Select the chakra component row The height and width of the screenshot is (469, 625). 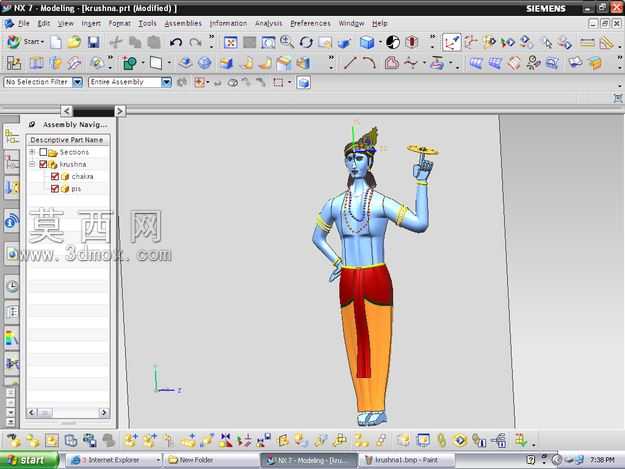pyautogui.click(x=68, y=176)
